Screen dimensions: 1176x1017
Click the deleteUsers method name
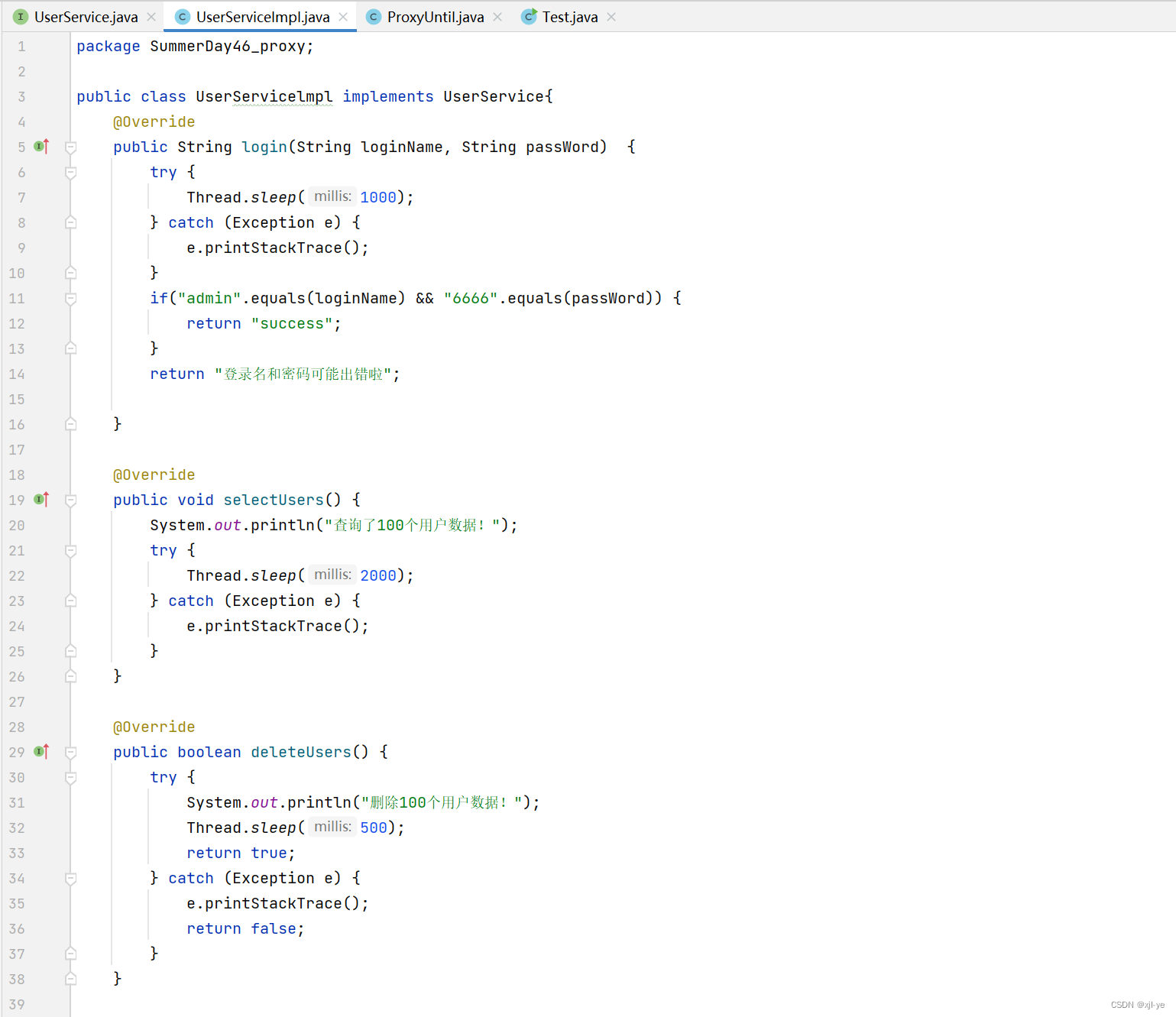[301, 752]
